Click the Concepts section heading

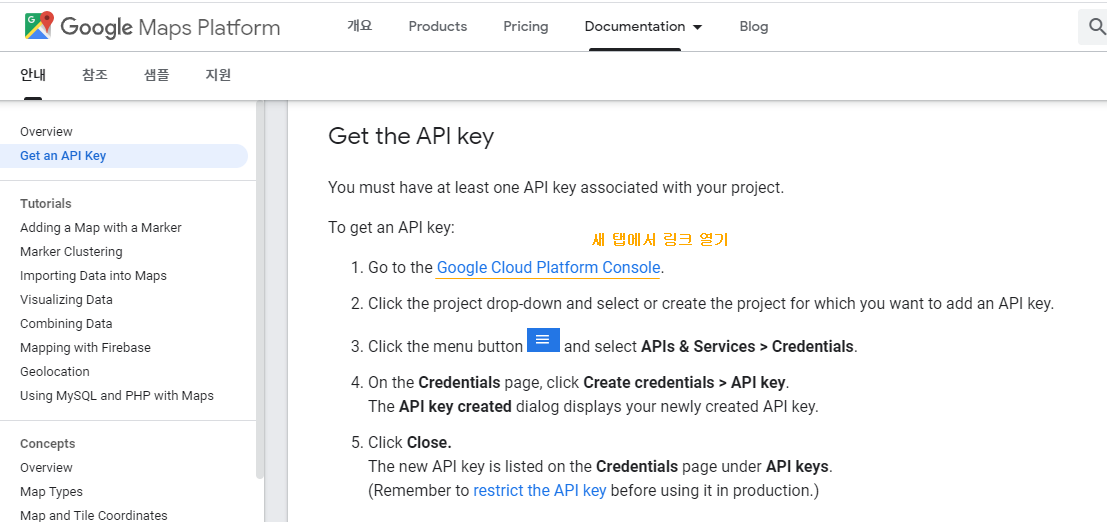tap(47, 444)
